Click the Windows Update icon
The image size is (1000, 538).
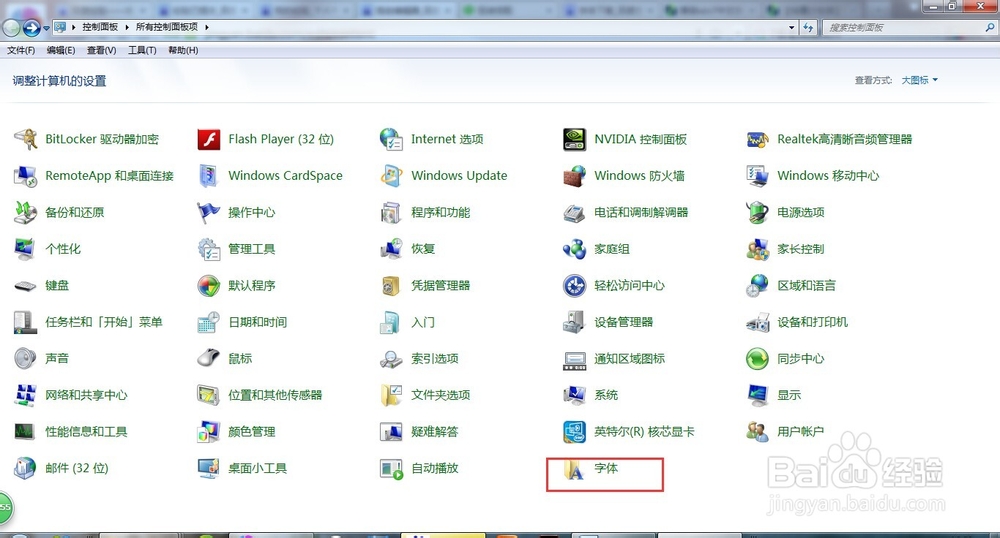click(x=391, y=176)
